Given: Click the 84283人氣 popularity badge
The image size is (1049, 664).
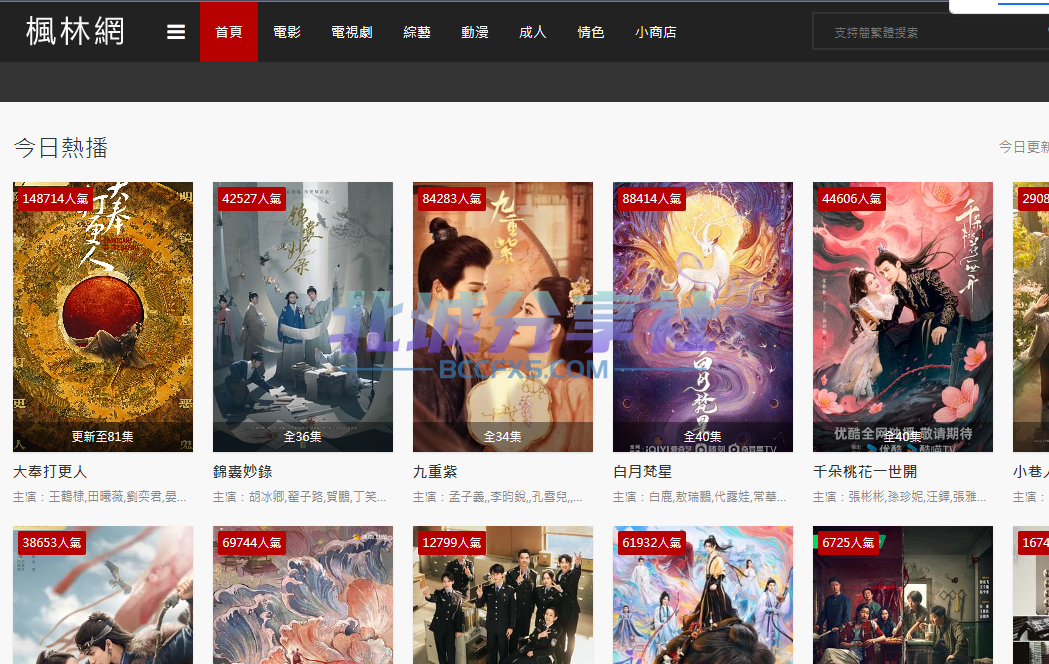Looking at the screenshot, I should (x=452, y=199).
